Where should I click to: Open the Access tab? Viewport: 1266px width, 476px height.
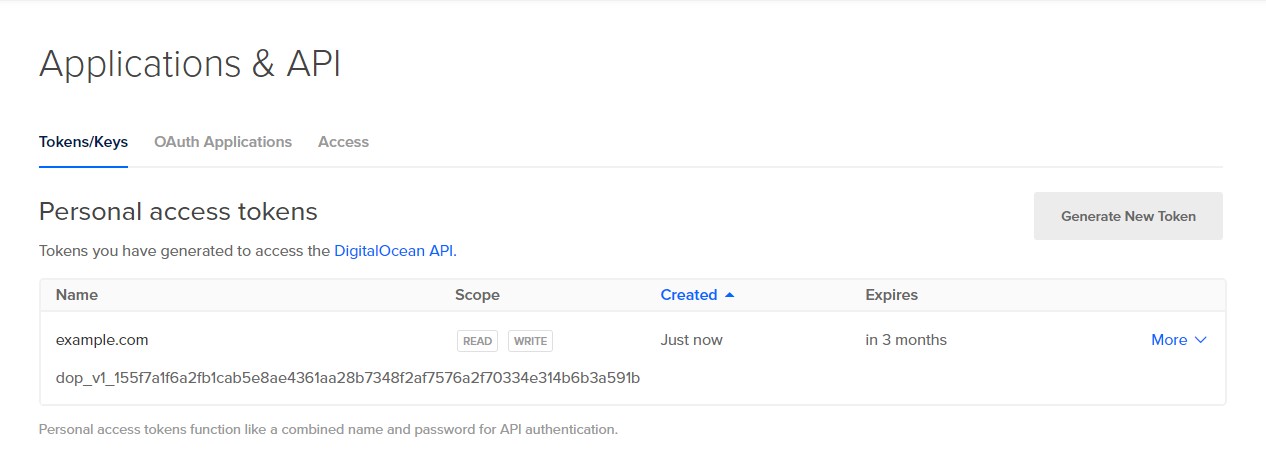pyautogui.click(x=343, y=142)
